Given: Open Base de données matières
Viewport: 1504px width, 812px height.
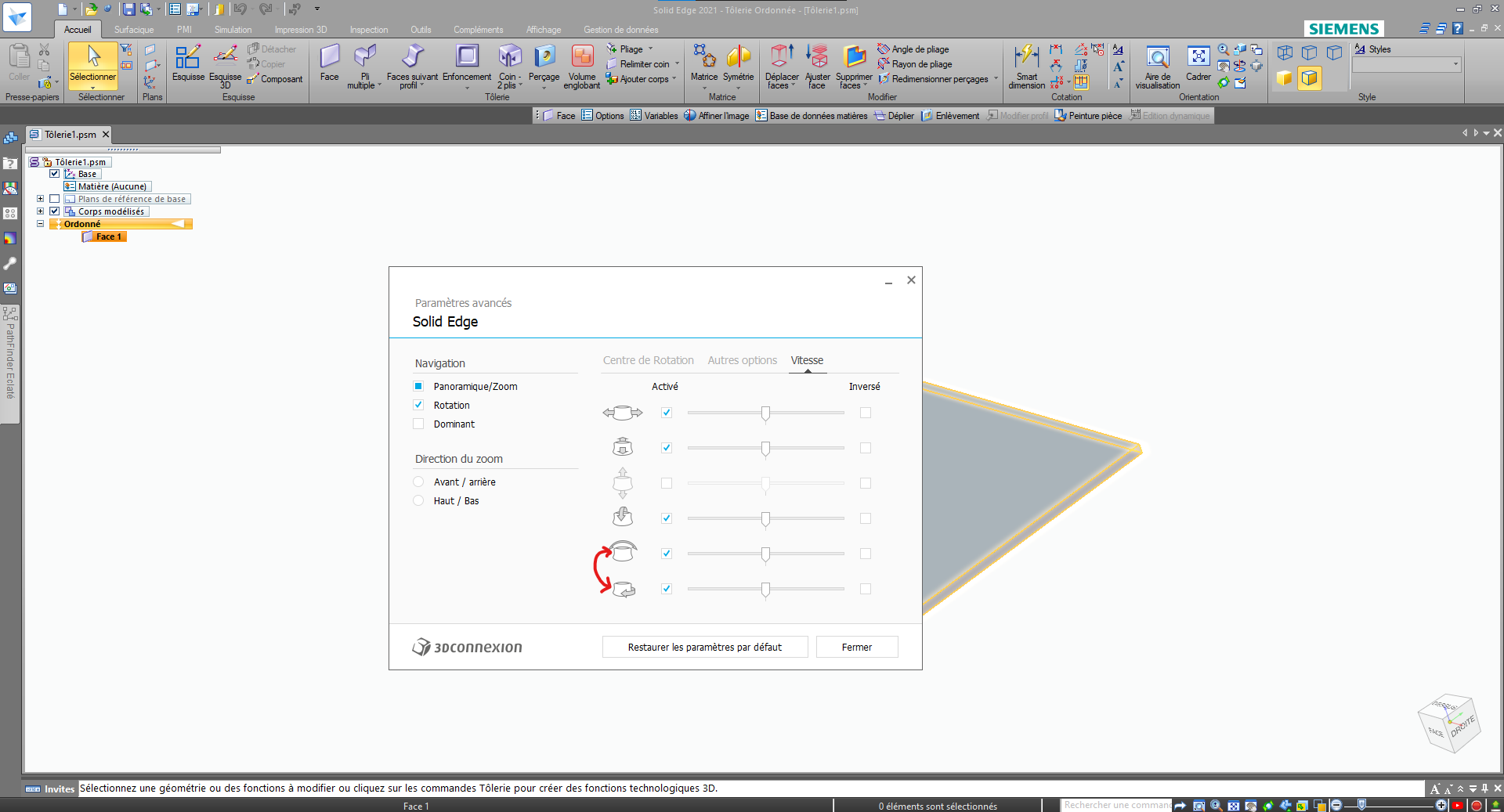Looking at the screenshot, I should point(812,116).
